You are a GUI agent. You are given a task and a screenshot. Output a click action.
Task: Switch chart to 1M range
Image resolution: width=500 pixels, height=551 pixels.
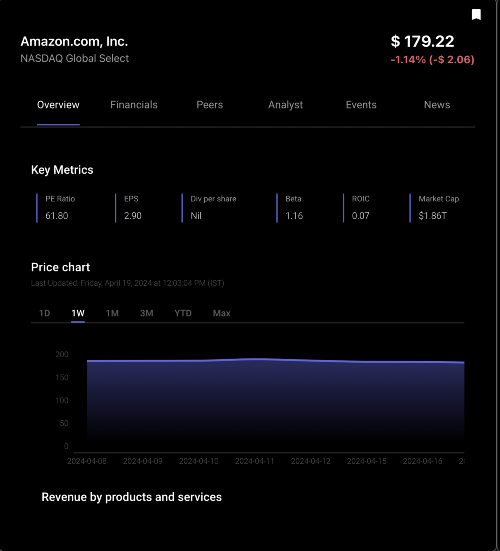pyautogui.click(x=112, y=313)
